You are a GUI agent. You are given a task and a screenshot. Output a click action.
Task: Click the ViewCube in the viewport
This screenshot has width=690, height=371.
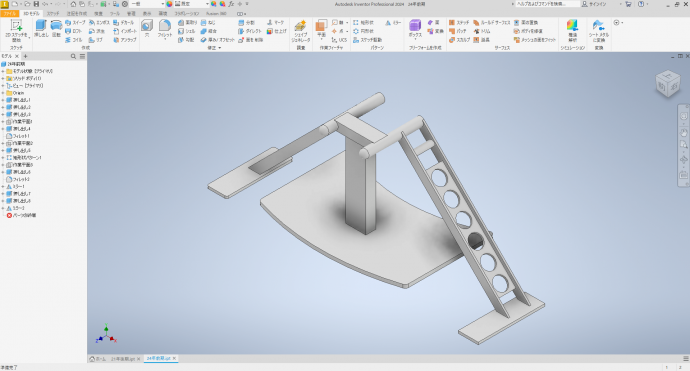[x=668, y=84]
